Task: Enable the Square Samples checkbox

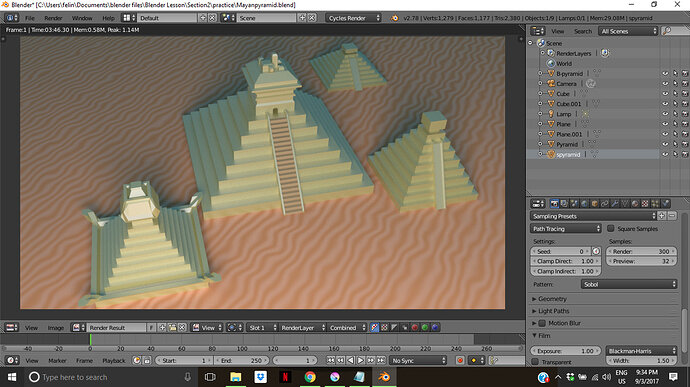Action: point(610,229)
